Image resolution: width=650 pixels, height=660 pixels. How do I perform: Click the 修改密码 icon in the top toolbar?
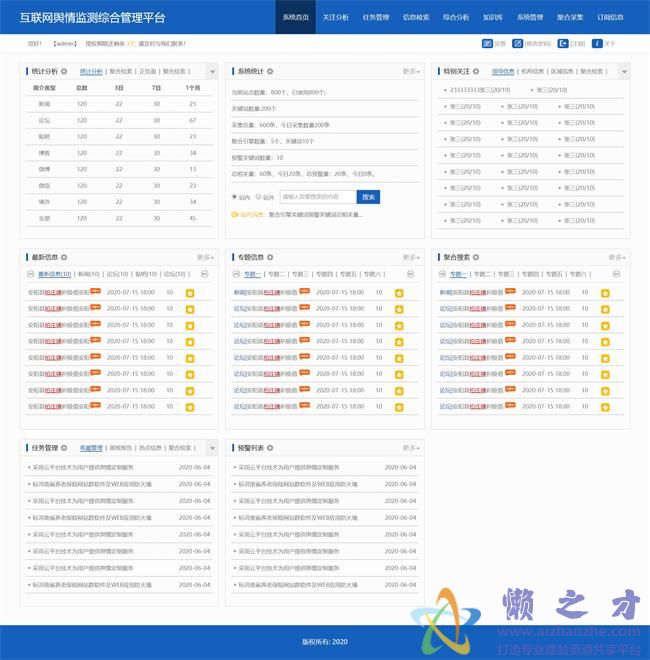point(517,44)
